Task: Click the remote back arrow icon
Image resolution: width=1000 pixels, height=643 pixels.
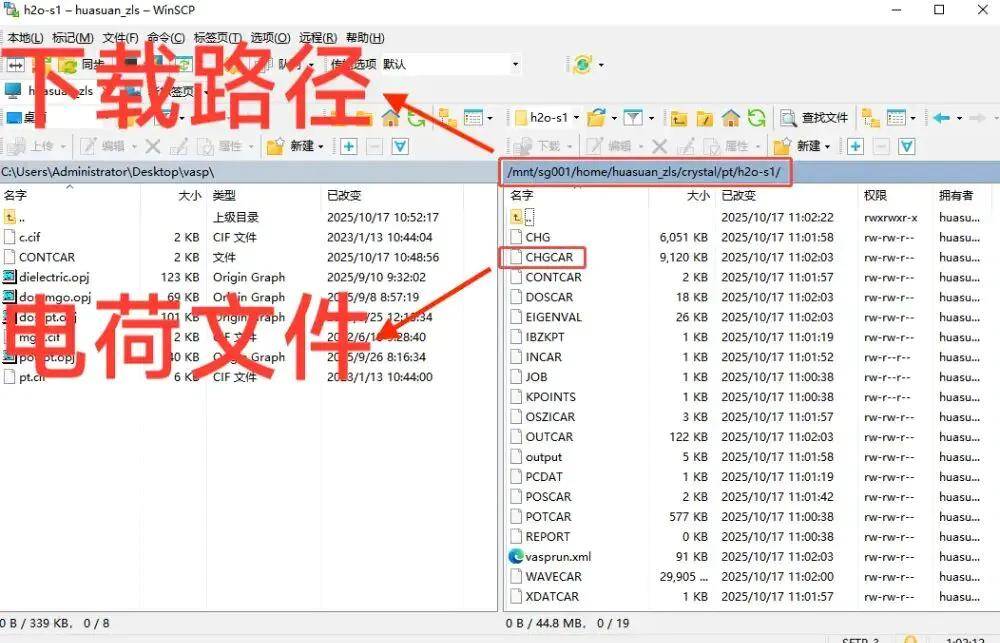Action: point(941,118)
